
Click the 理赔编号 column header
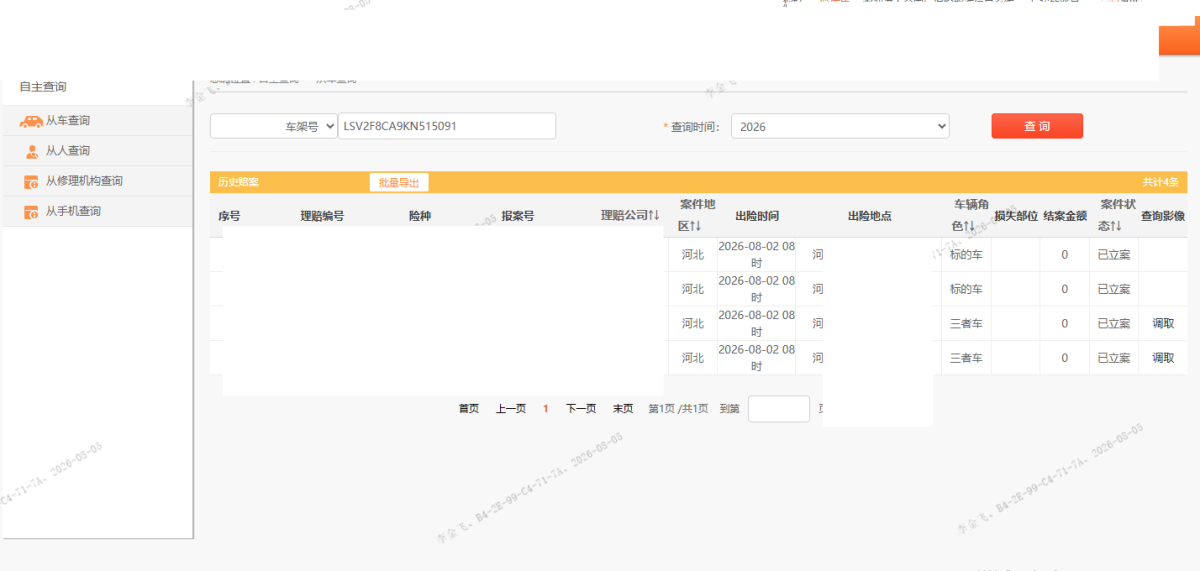322,216
